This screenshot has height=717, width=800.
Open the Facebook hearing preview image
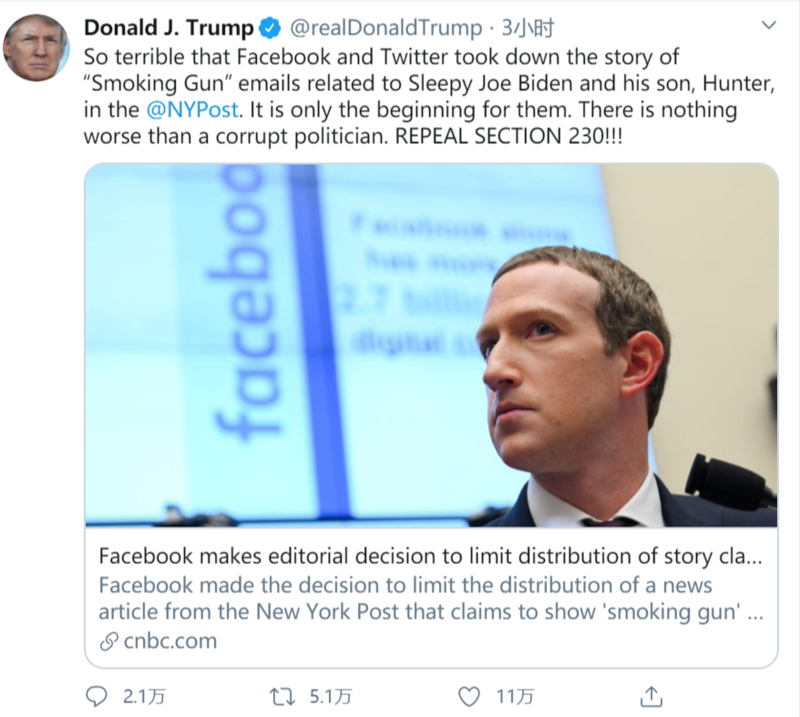point(431,345)
